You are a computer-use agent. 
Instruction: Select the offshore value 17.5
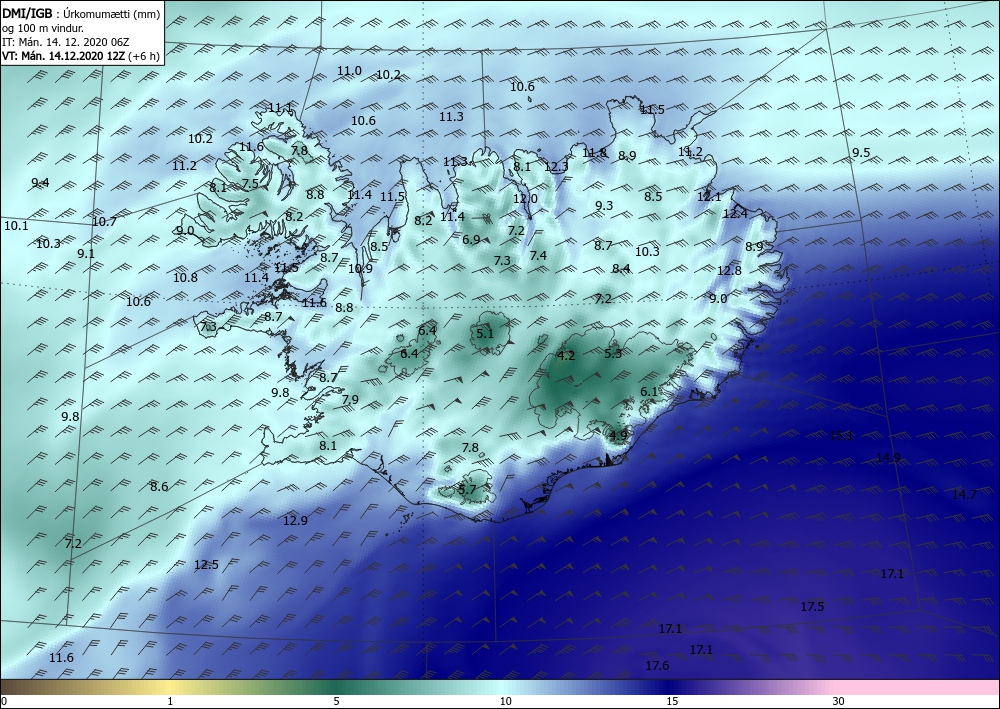point(812,607)
